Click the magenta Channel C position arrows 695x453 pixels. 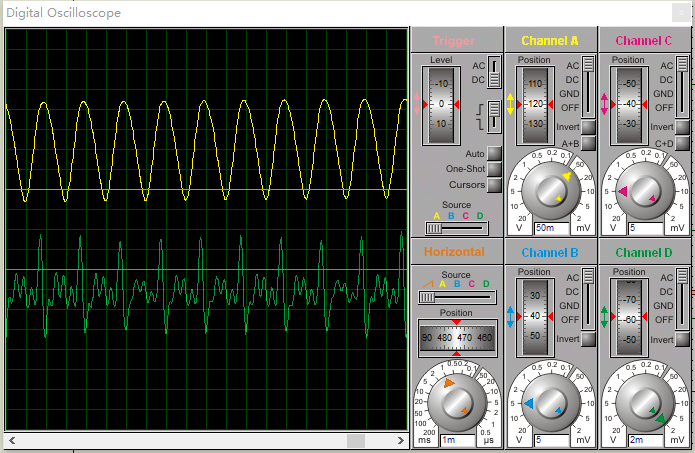point(604,105)
